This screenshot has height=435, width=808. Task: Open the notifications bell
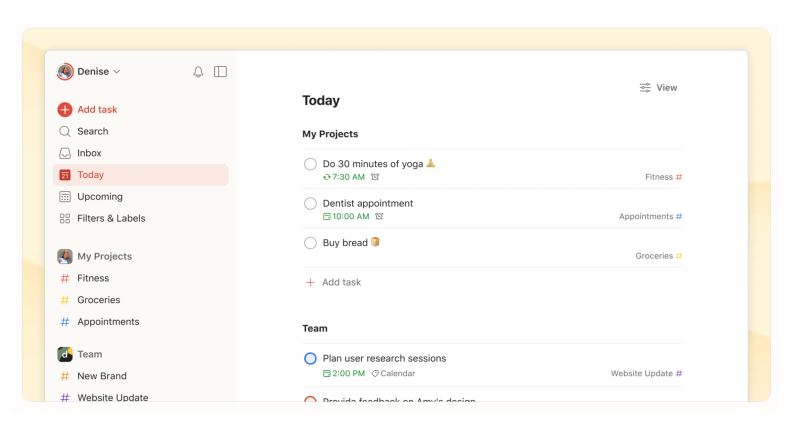(x=198, y=72)
